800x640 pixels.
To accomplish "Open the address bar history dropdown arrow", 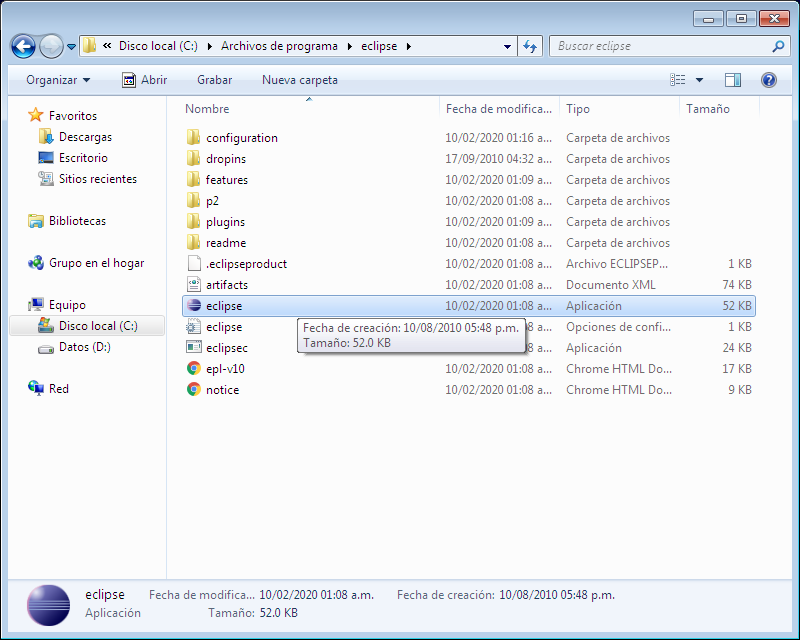I will click(508, 46).
